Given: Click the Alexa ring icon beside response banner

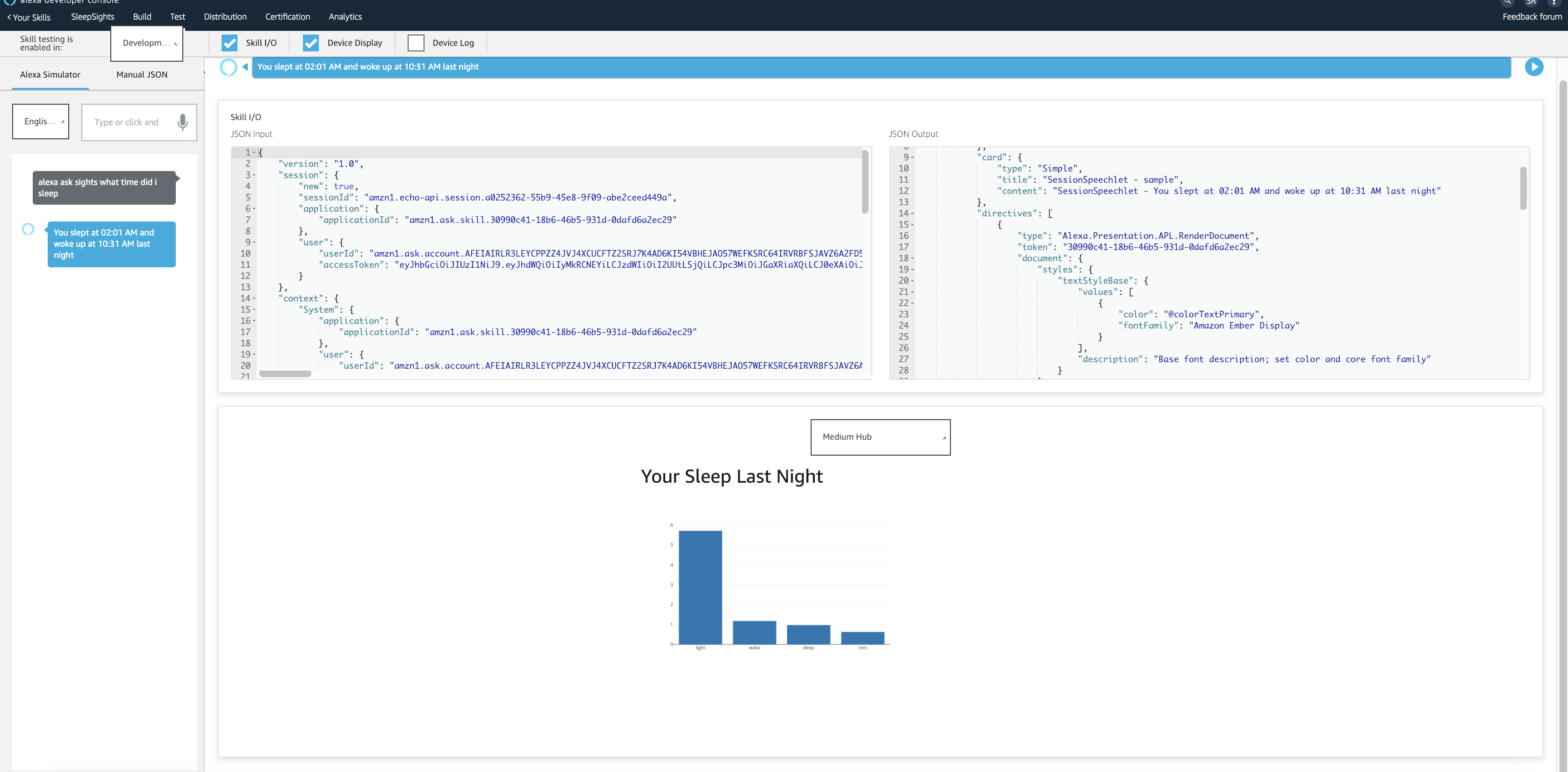Looking at the screenshot, I should 228,67.
